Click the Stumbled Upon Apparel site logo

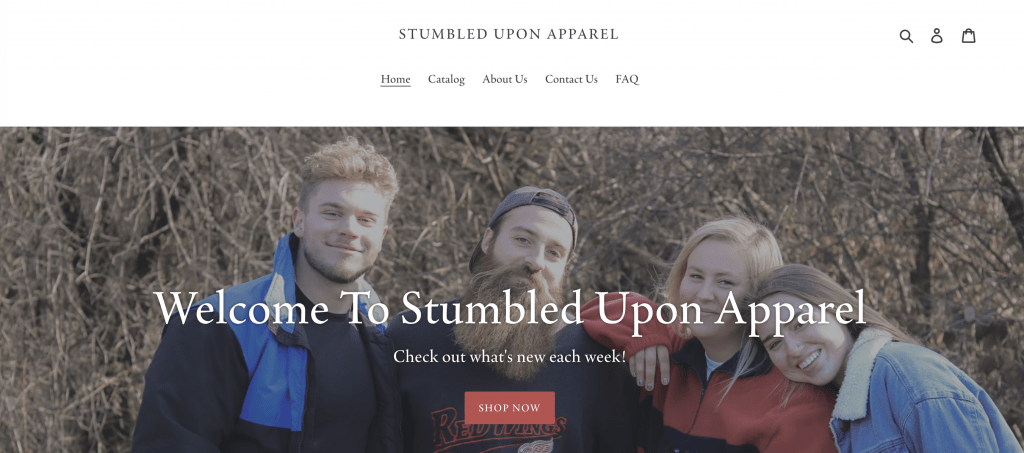pyautogui.click(x=509, y=34)
